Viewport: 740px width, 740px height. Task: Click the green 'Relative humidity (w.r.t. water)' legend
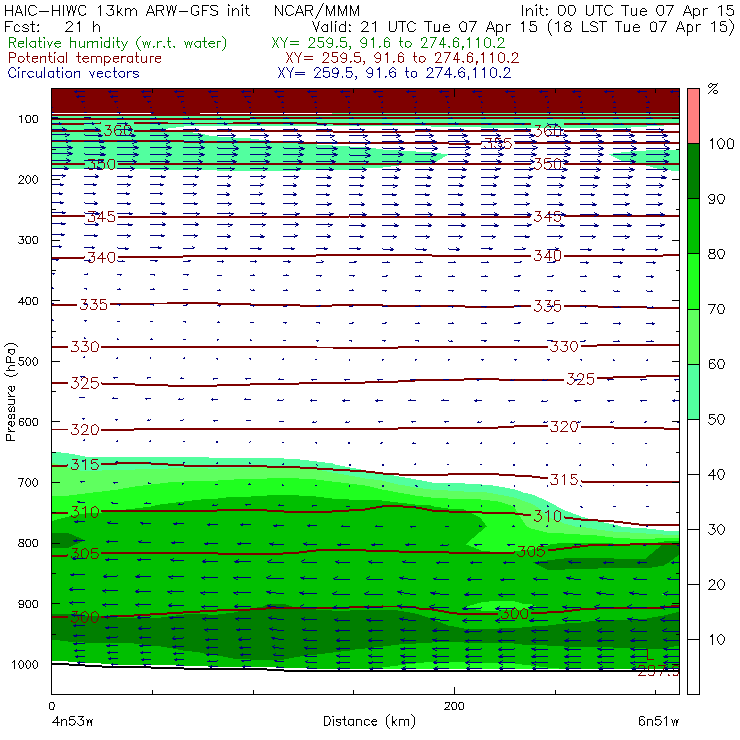[x=118, y=43]
